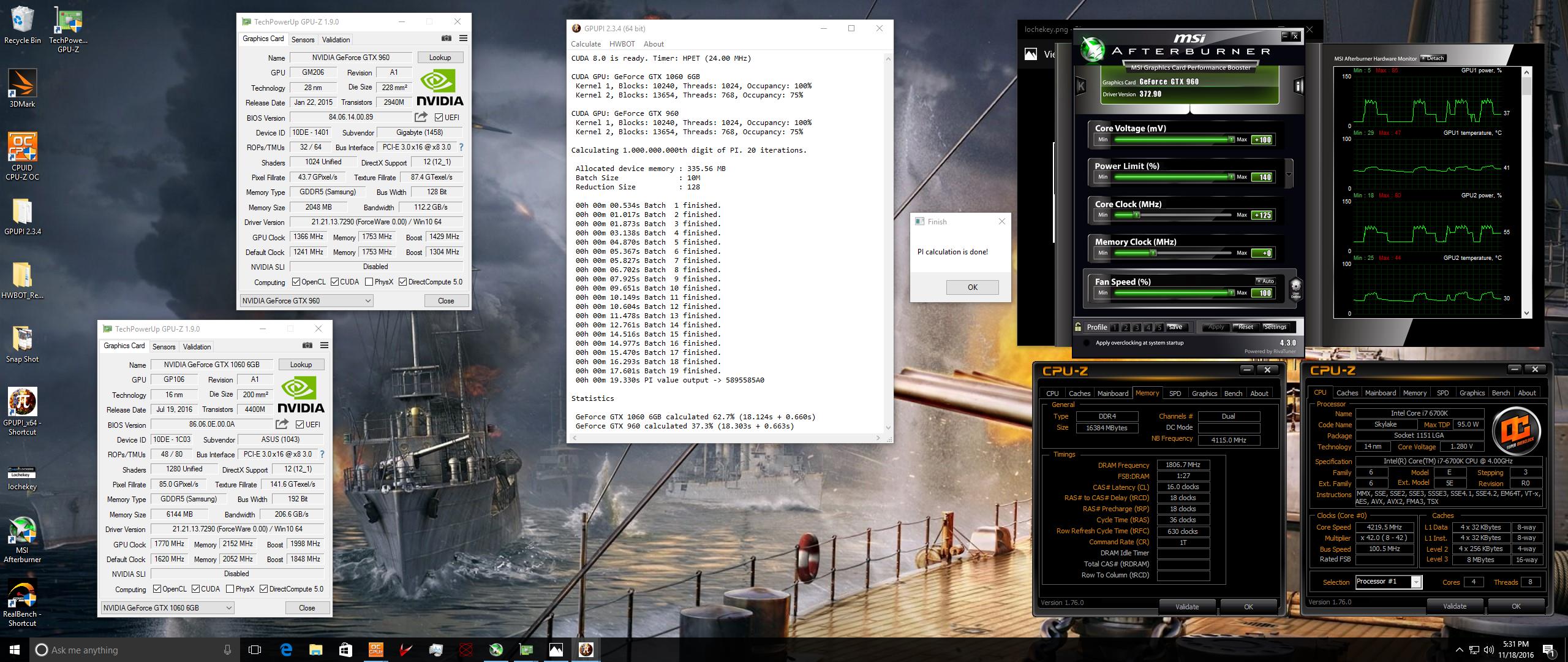Open Recycle Bin on desktop
1568x662 pixels.
[22, 26]
